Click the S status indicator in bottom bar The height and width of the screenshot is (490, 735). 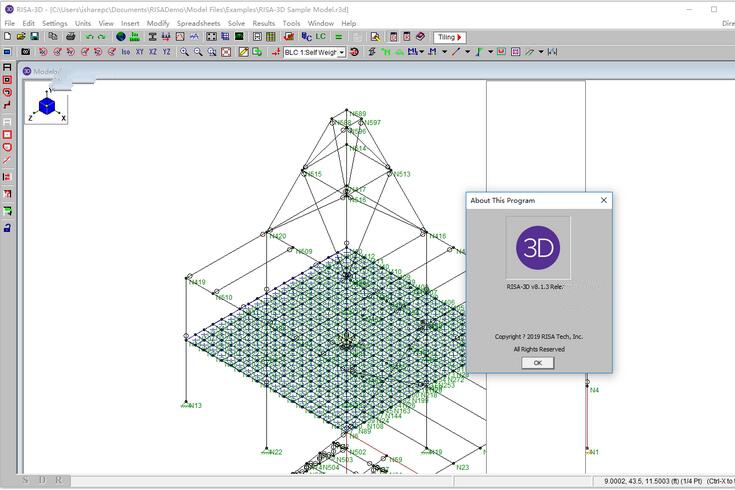point(25,480)
